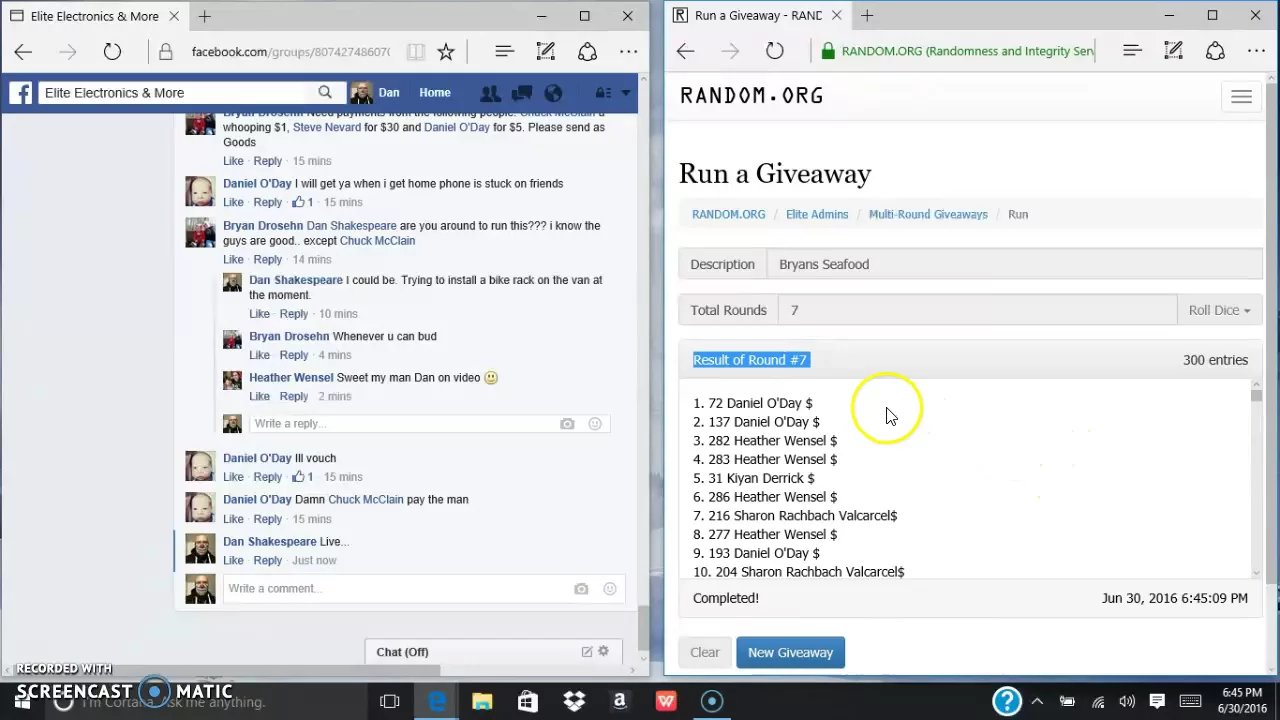Screen dimensions: 1280x720
Task: Click the New Giveaway button
Action: tap(790, 652)
